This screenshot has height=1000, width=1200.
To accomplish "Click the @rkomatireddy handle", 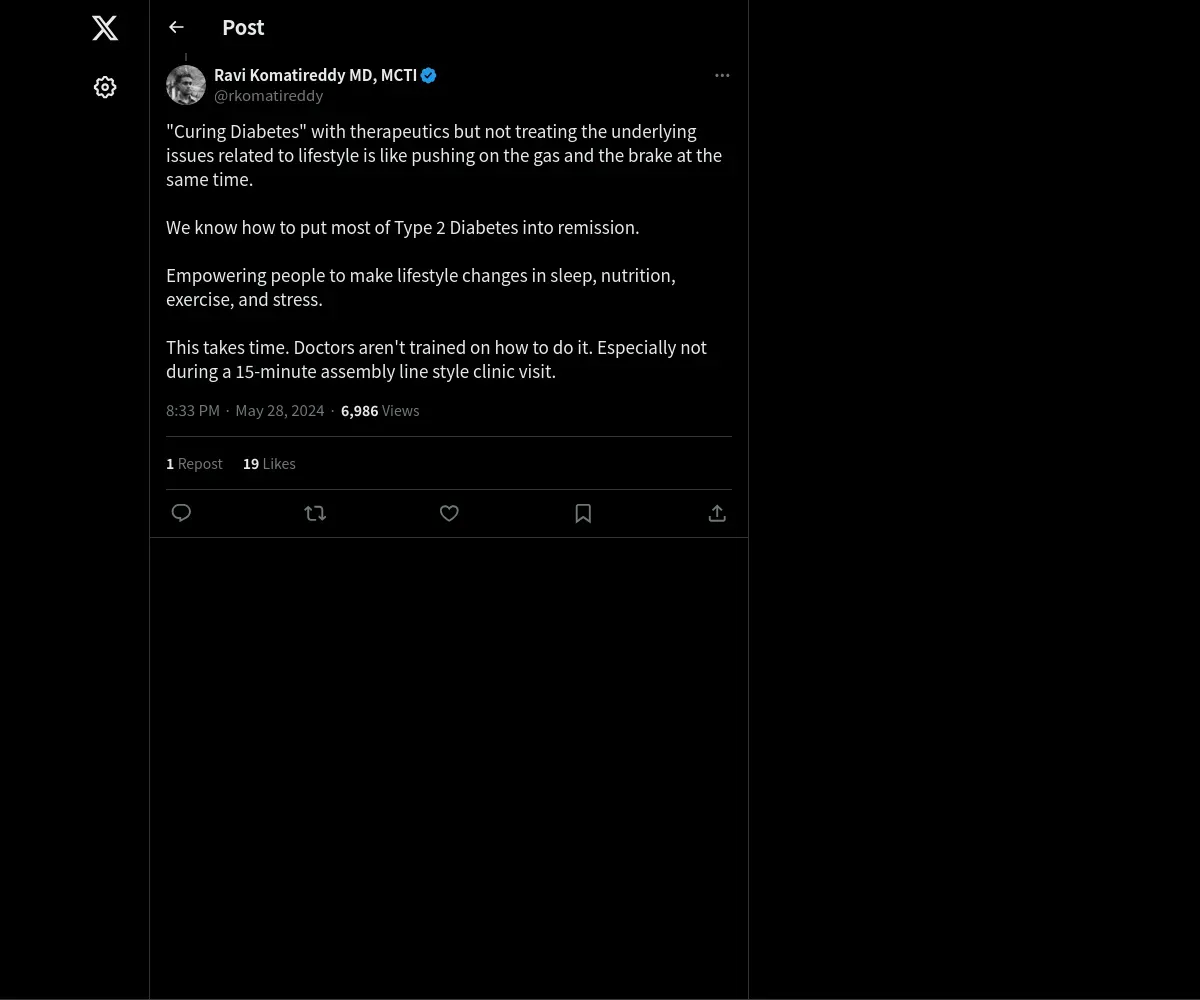I will (x=268, y=96).
